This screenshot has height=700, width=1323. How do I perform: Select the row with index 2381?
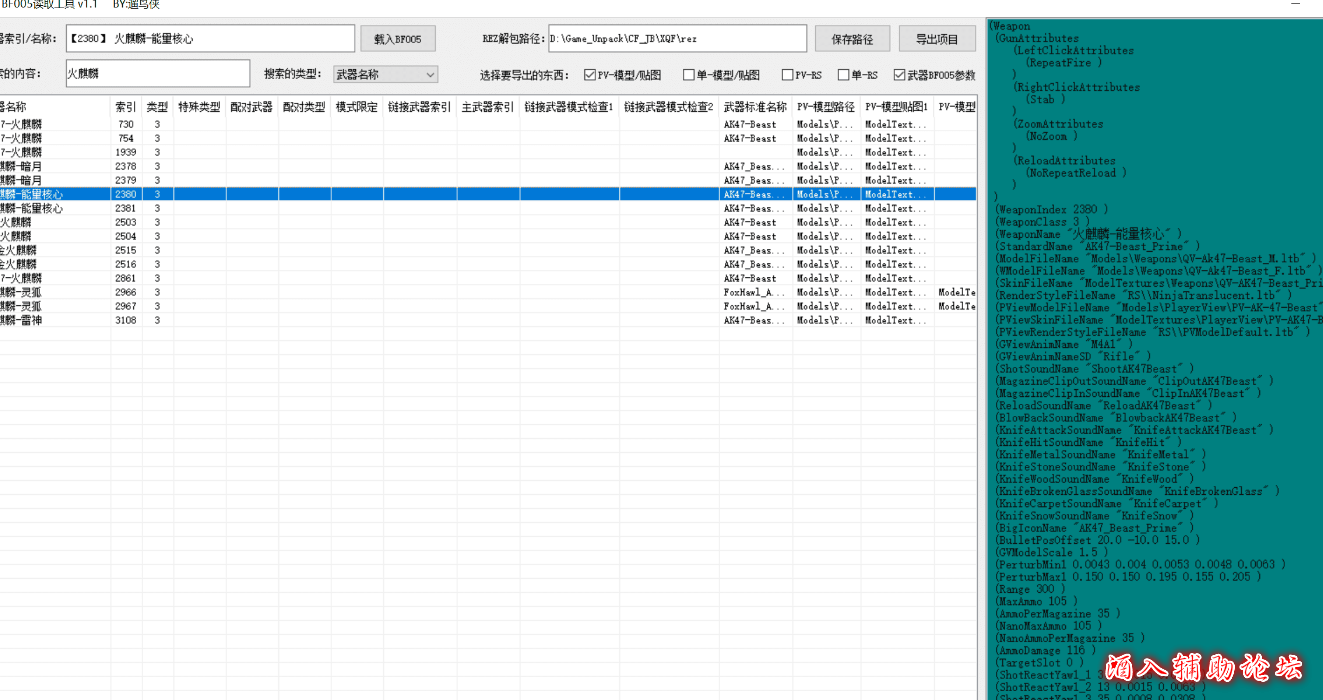pyautogui.click(x=126, y=209)
